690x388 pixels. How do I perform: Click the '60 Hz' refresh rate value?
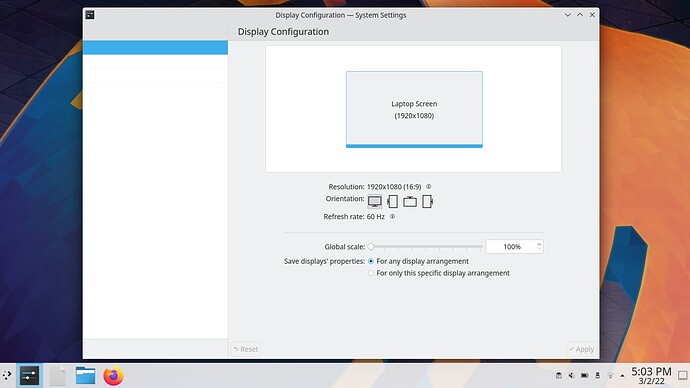click(x=376, y=216)
